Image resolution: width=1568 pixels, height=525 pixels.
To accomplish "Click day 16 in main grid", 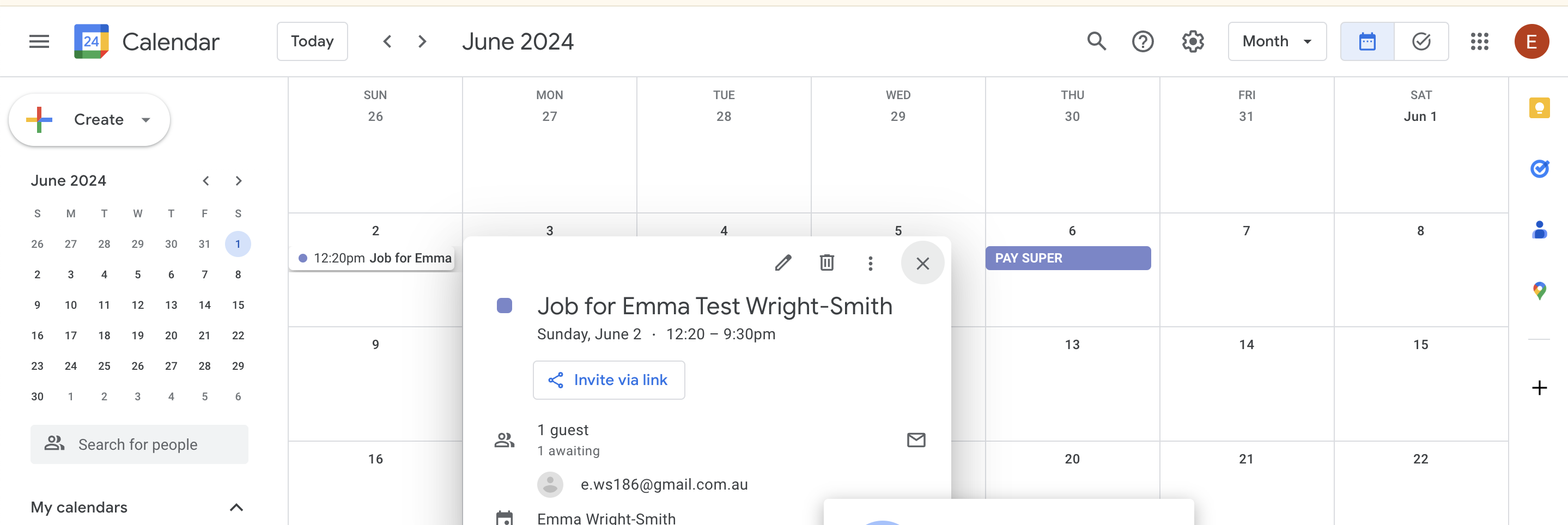I will [x=375, y=459].
